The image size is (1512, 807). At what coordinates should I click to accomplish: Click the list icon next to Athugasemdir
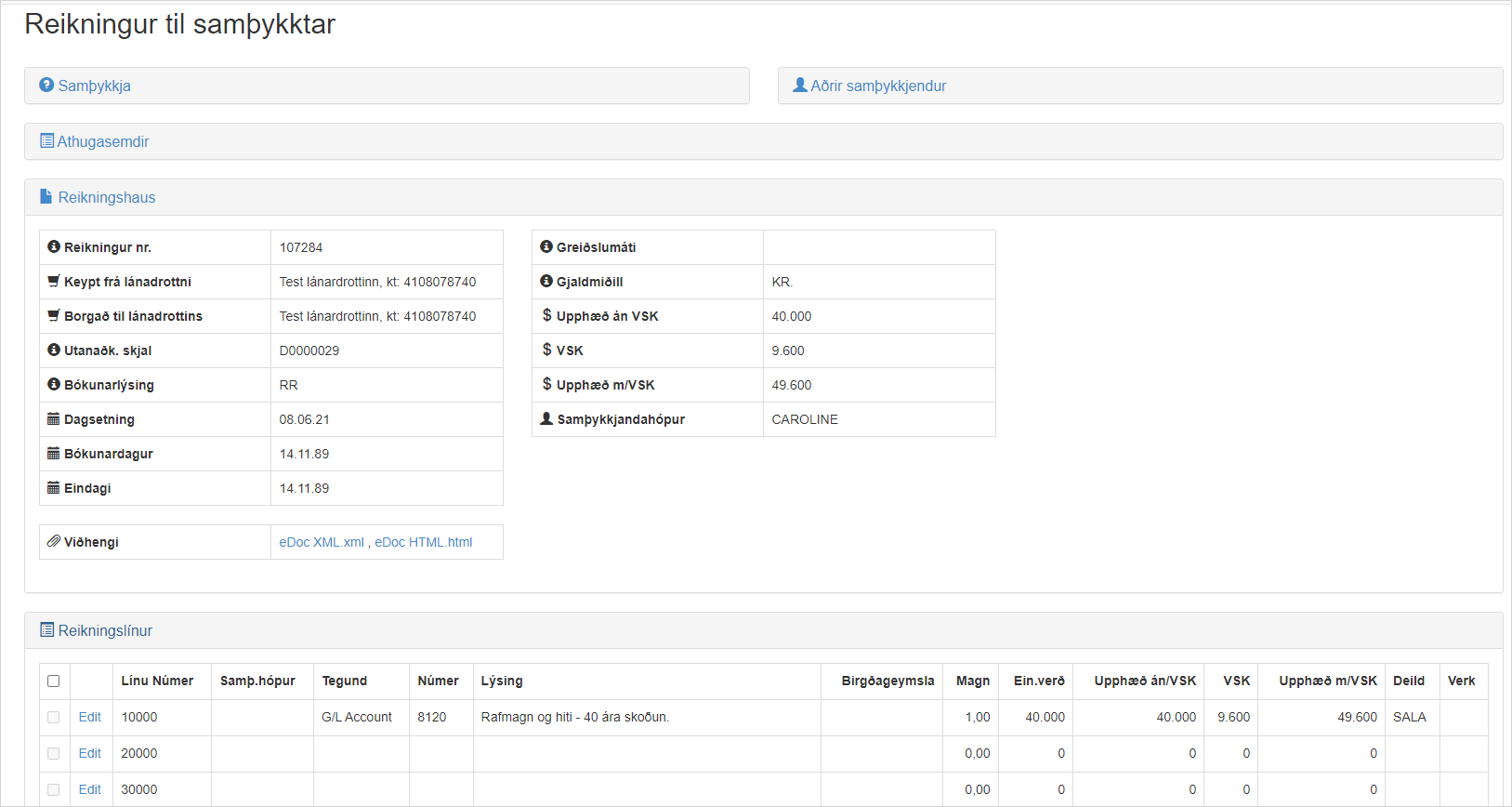pos(46,141)
